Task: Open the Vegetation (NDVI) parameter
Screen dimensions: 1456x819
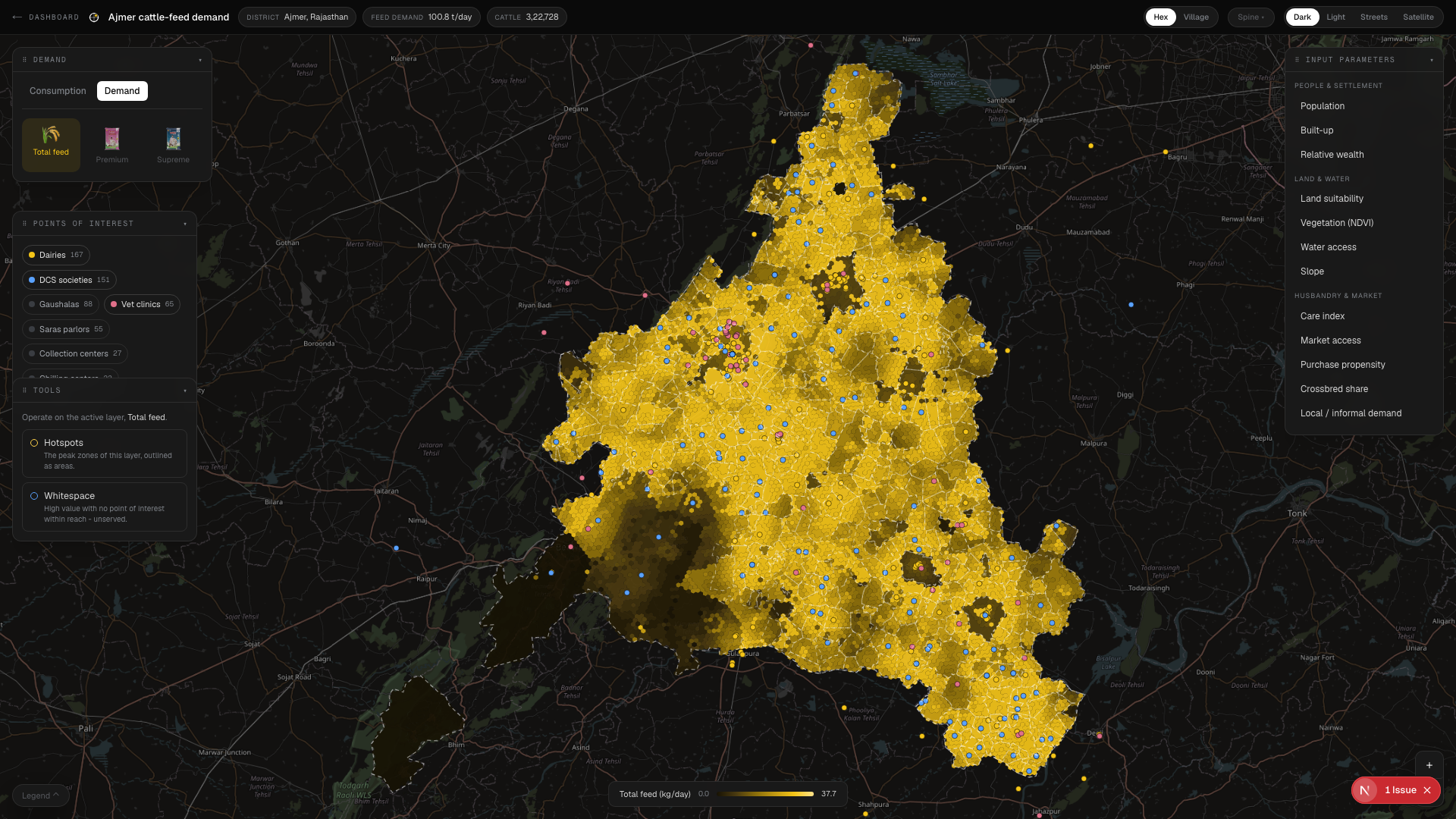Action: (1364, 223)
